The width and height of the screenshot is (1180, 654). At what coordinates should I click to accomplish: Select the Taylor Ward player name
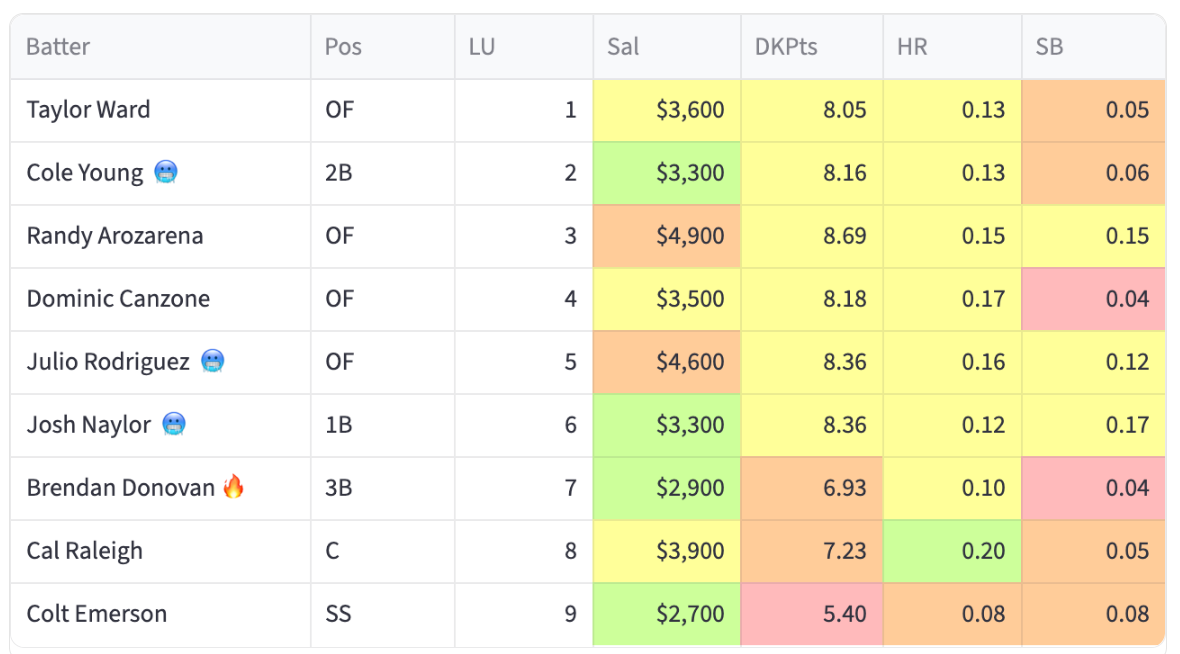pyautogui.click(x=89, y=110)
